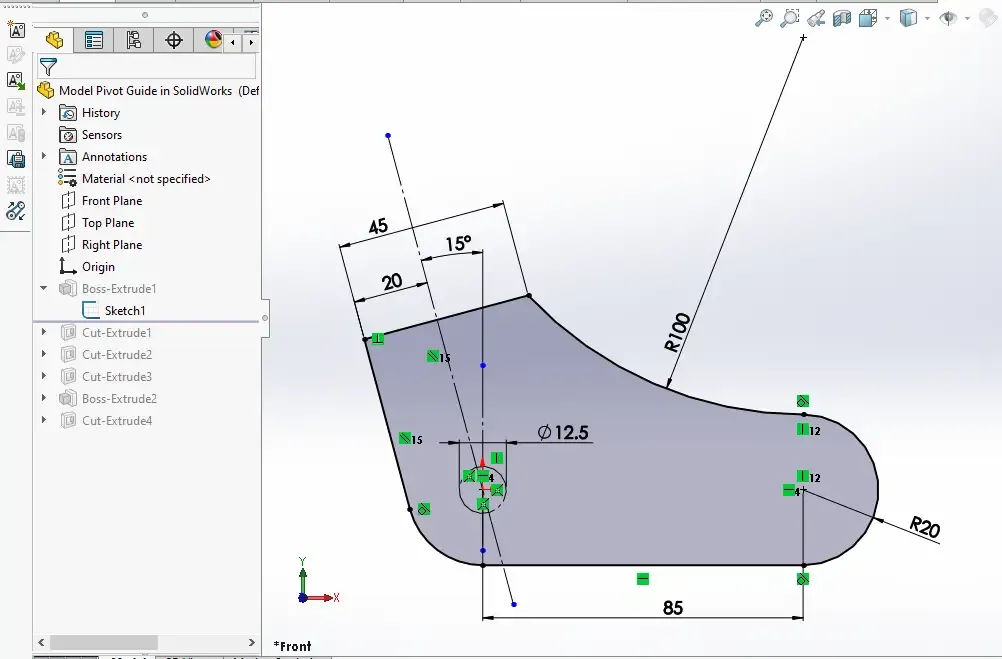This screenshot has height=659, width=1002.
Task: Expand the Cut-Extrude1 feature
Action: coord(44,332)
